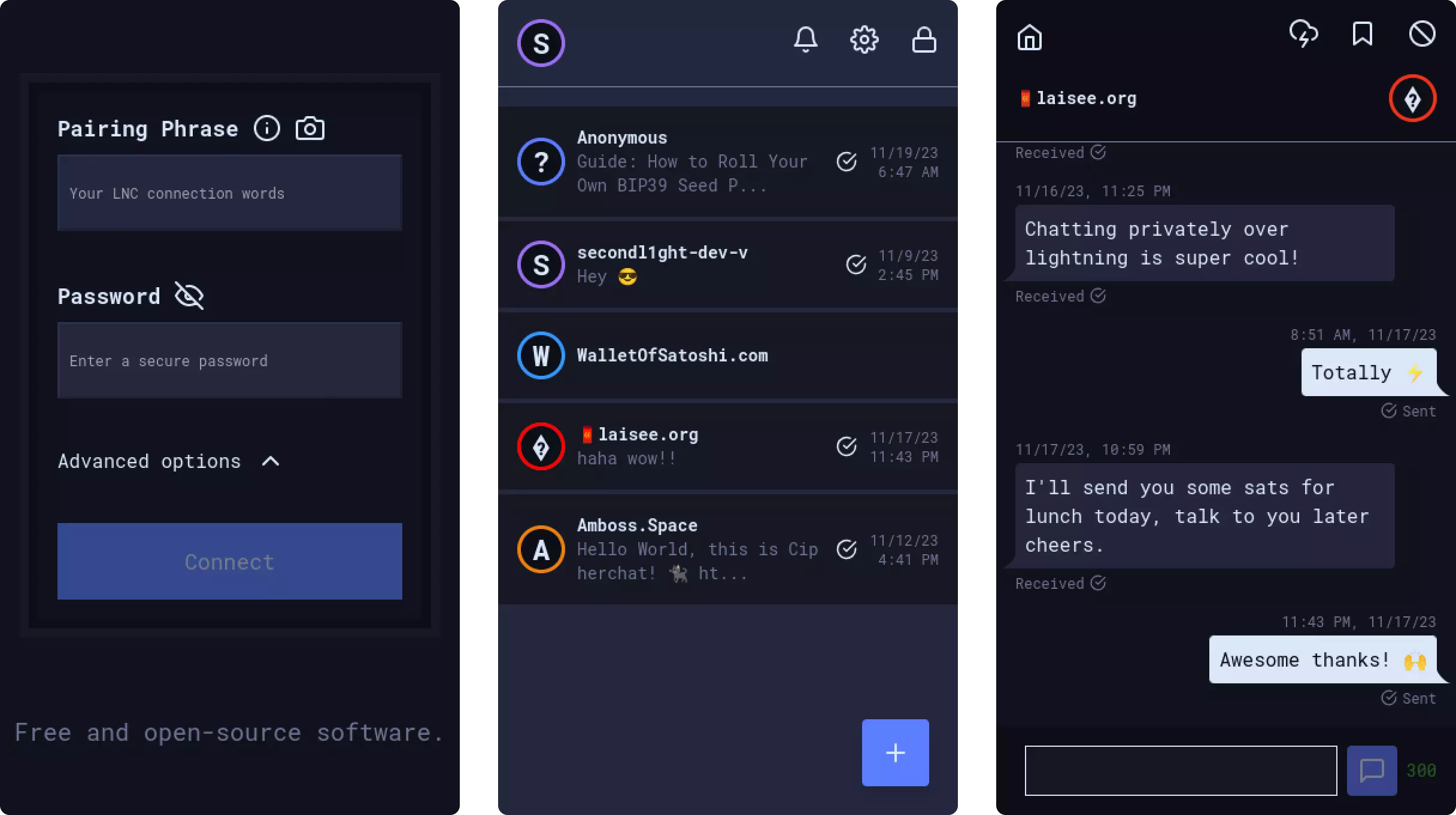Return home via the house icon
This screenshot has height=815, width=1456.
[x=1029, y=37]
